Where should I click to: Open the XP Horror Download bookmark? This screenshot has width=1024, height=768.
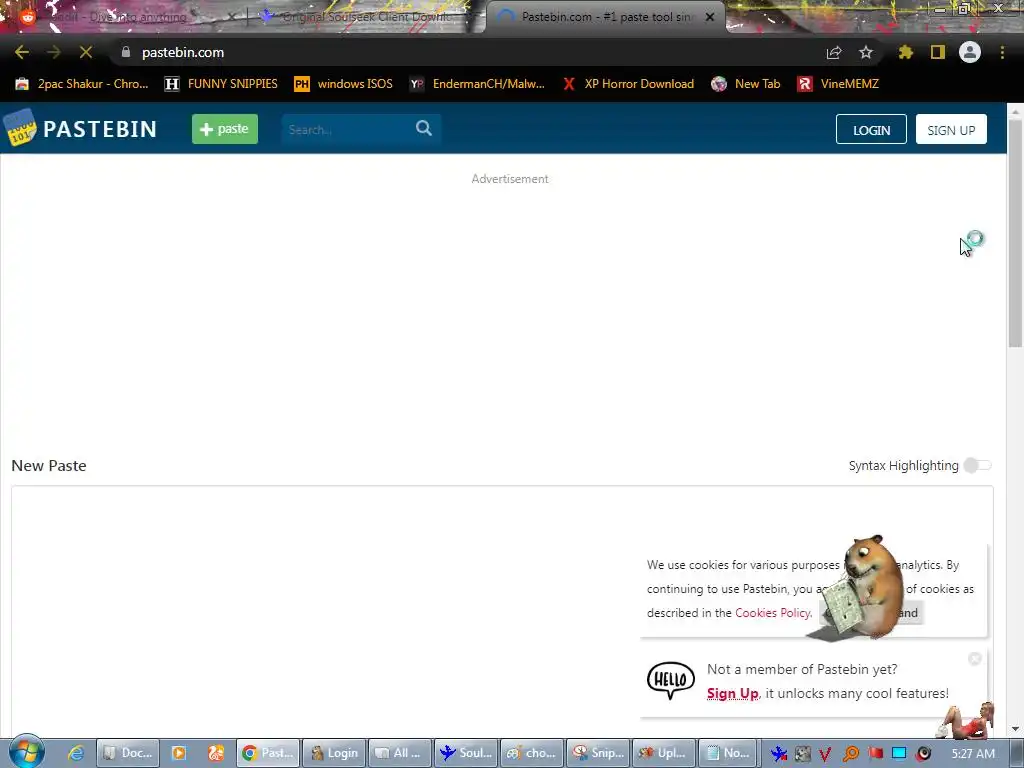pyautogui.click(x=628, y=84)
